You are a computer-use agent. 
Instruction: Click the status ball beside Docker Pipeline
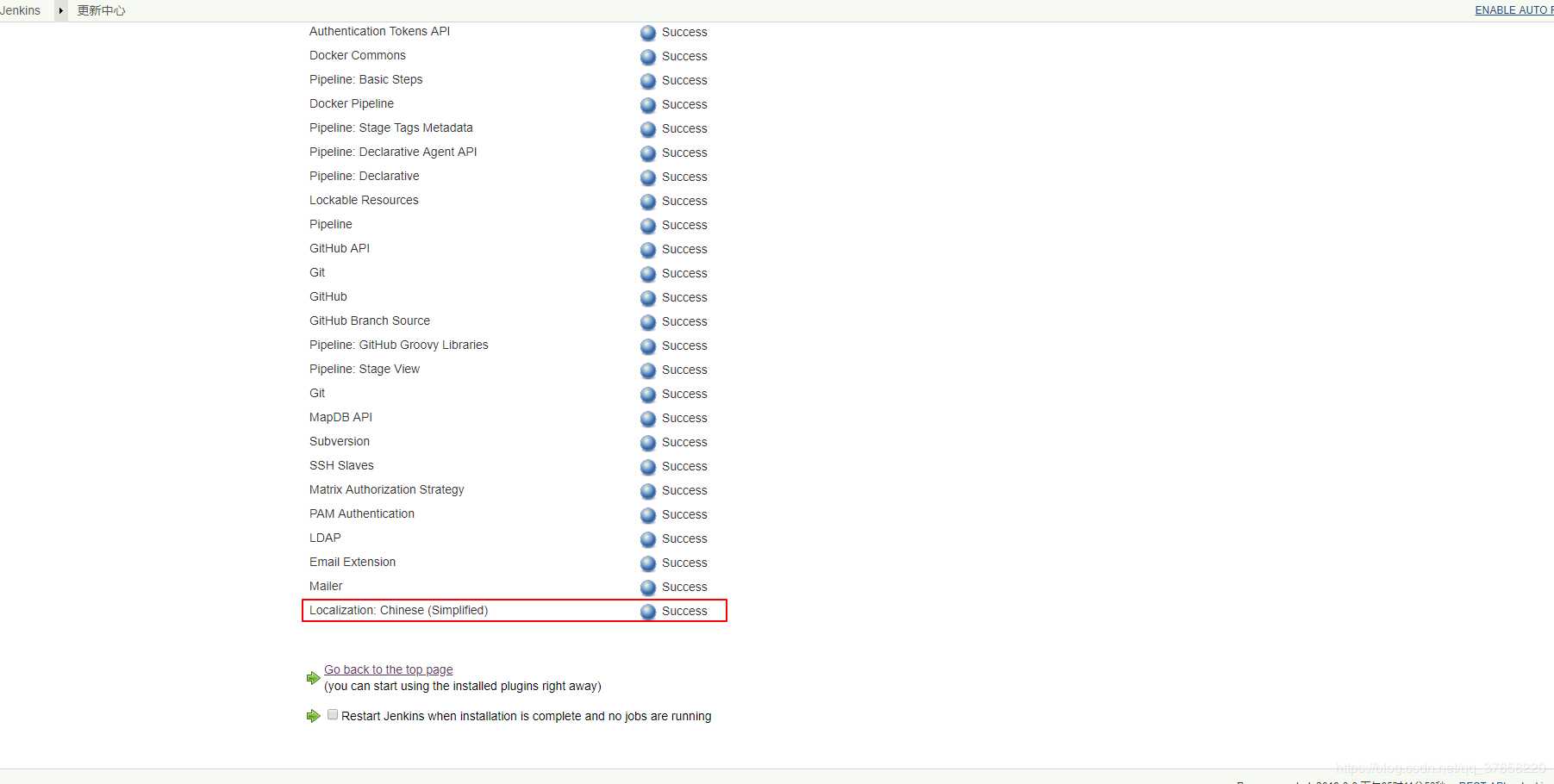point(648,105)
